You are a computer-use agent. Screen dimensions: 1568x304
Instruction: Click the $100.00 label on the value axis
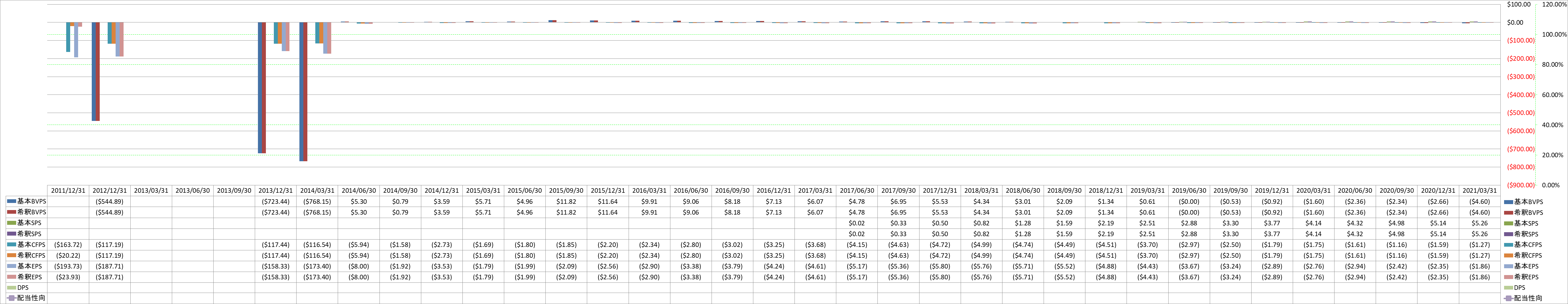click(1518, 4)
